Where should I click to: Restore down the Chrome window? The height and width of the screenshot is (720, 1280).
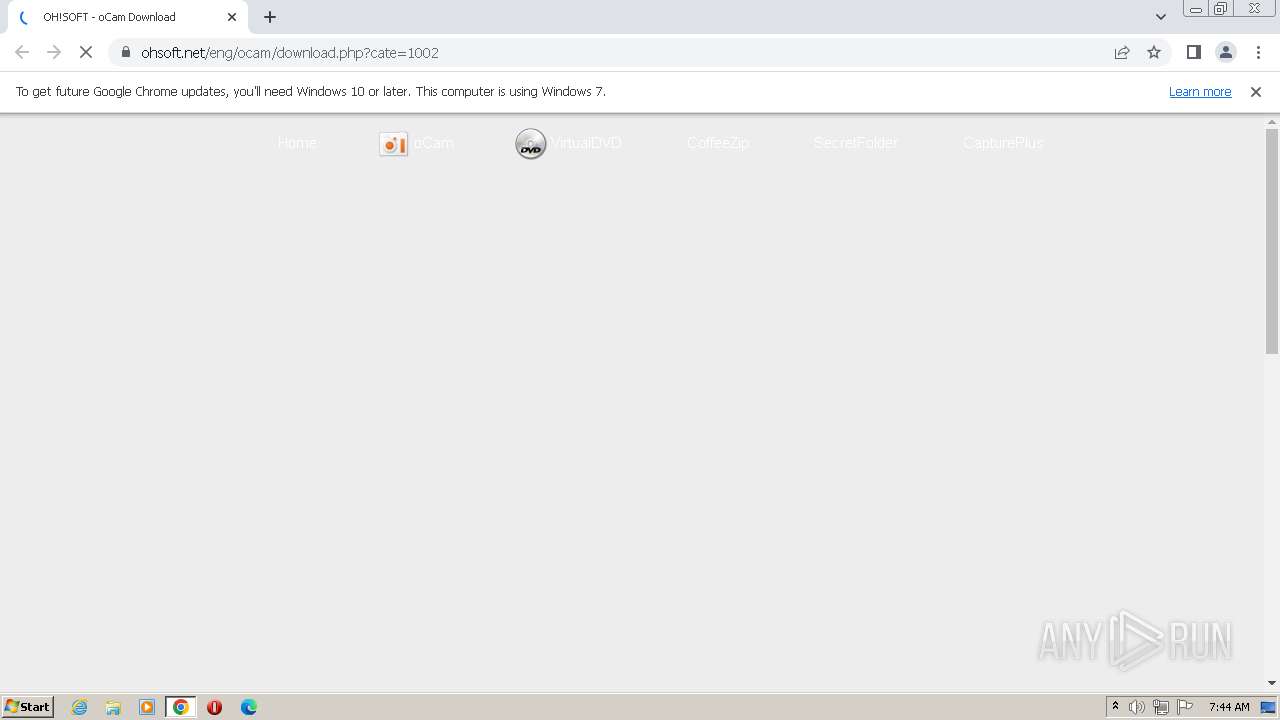[1221, 9]
